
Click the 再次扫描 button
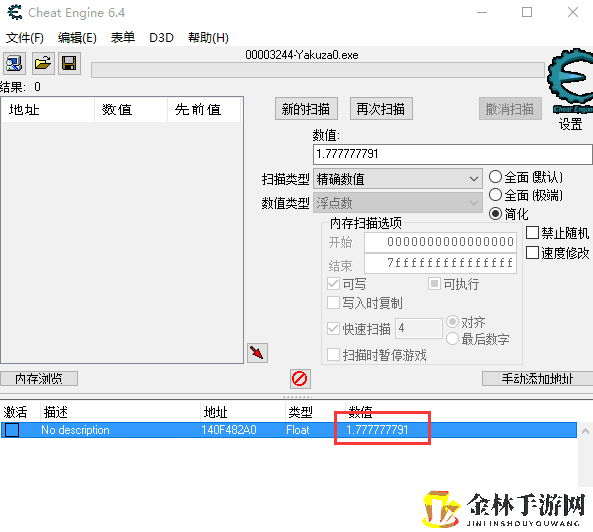tap(381, 109)
